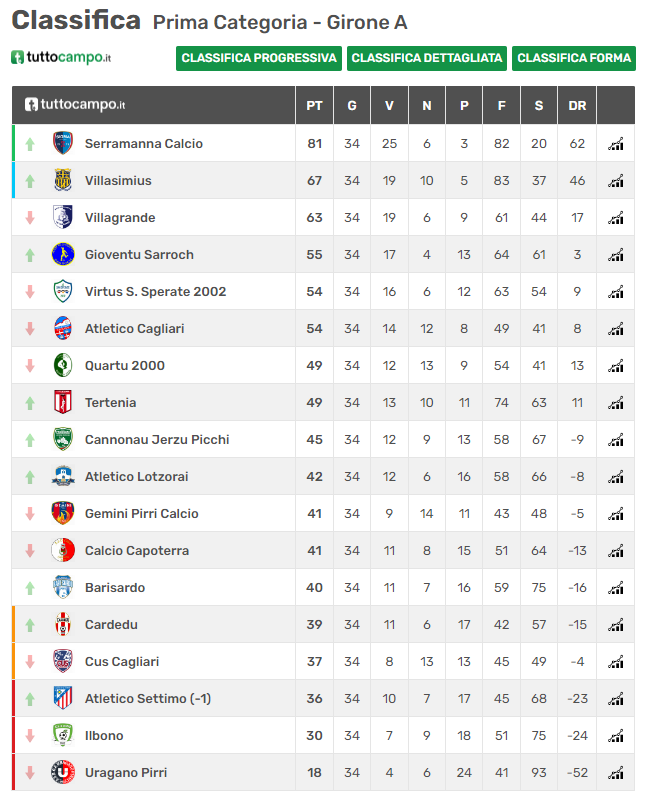Open the Classifica Forma view
The width and height of the screenshot is (647, 801).
click(574, 58)
